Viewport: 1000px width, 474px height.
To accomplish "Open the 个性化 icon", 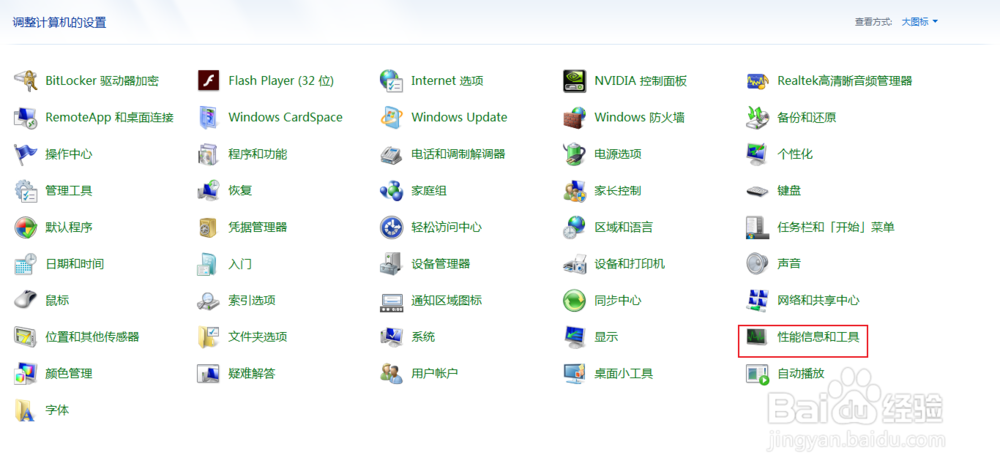I will pos(758,154).
